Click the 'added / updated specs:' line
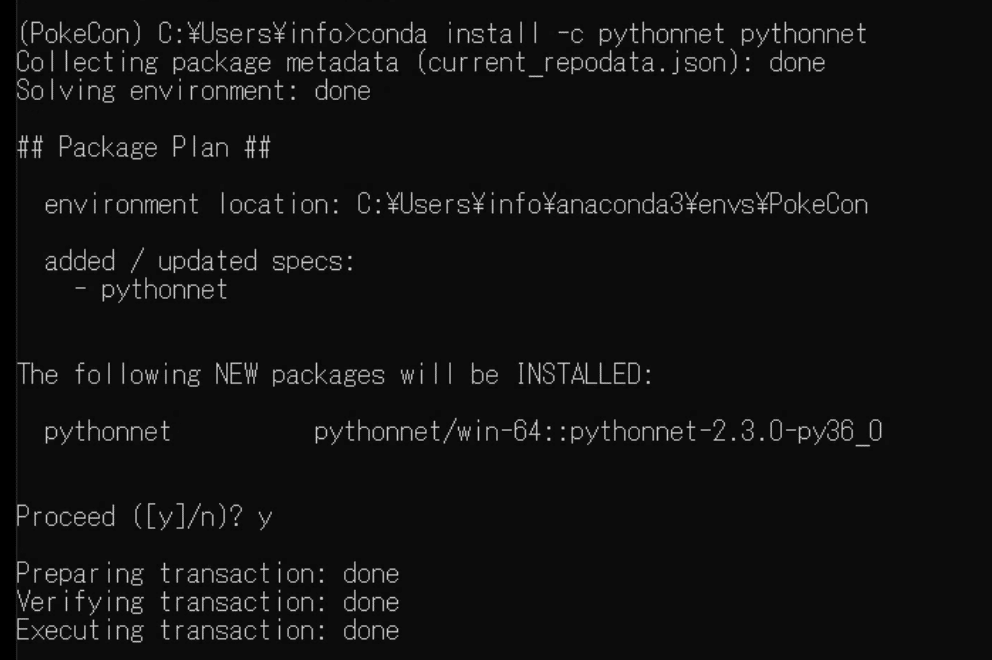The height and width of the screenshot is (660, 992). 200,262
